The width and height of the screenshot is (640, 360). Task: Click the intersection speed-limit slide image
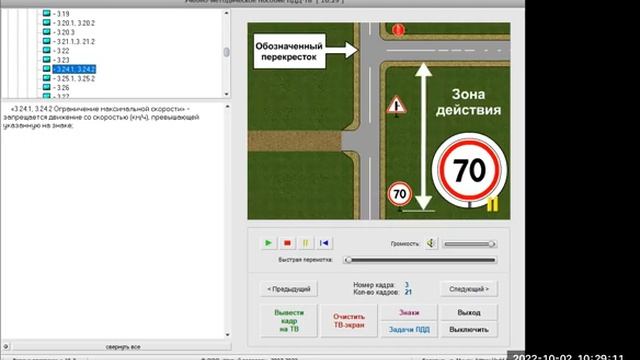[379, 121]
